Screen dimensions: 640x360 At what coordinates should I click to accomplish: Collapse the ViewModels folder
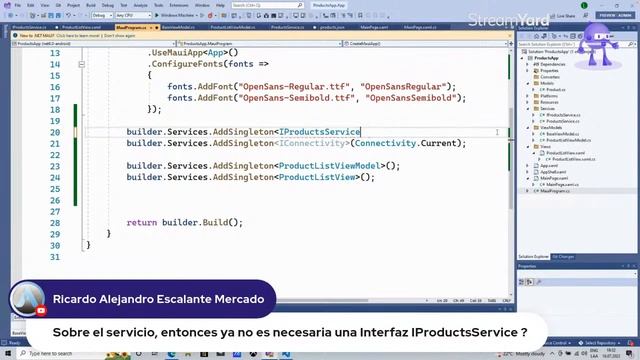tap(527, 128)
